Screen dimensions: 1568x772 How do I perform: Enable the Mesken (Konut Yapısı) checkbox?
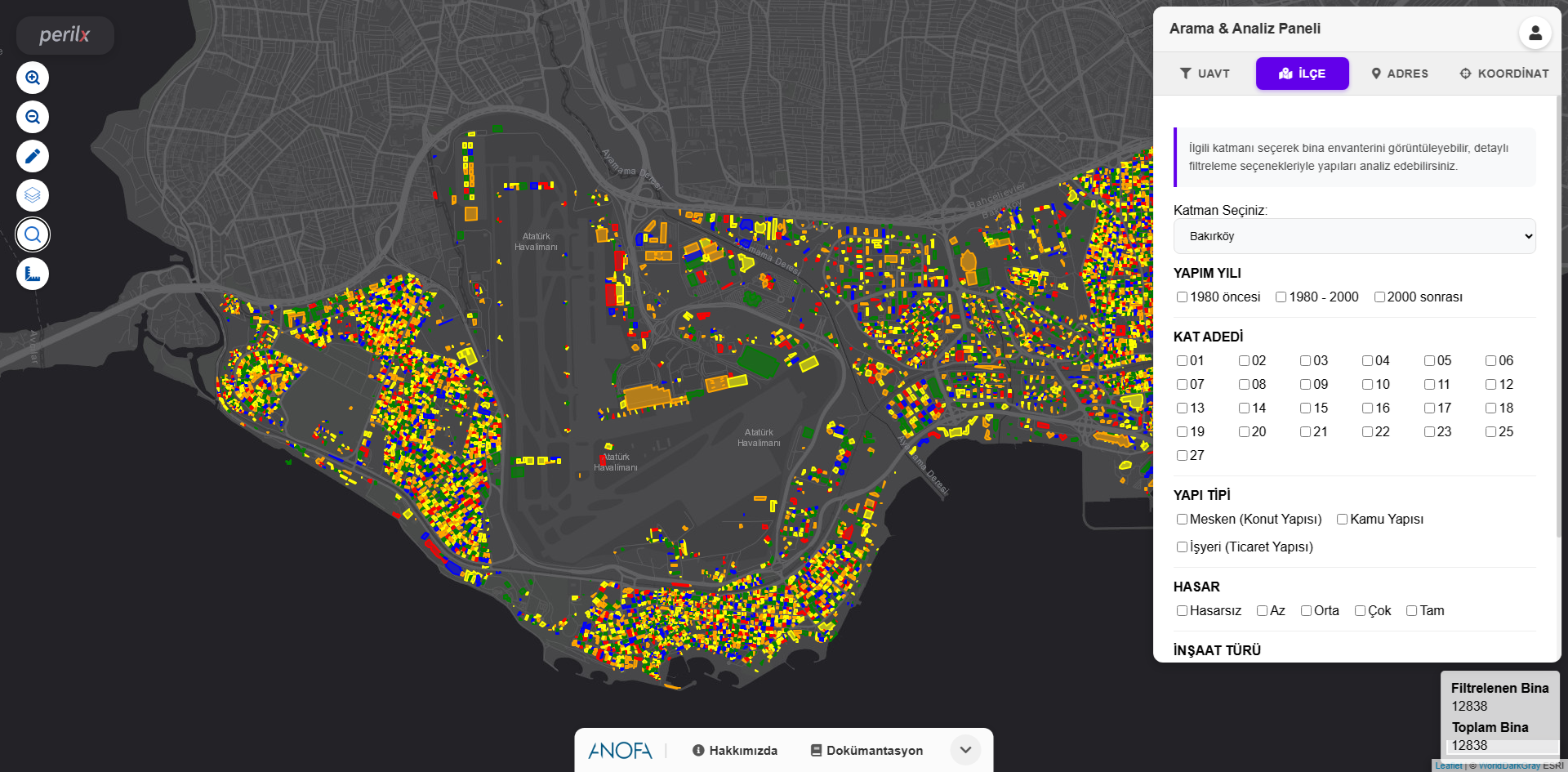click(1182, 520)
